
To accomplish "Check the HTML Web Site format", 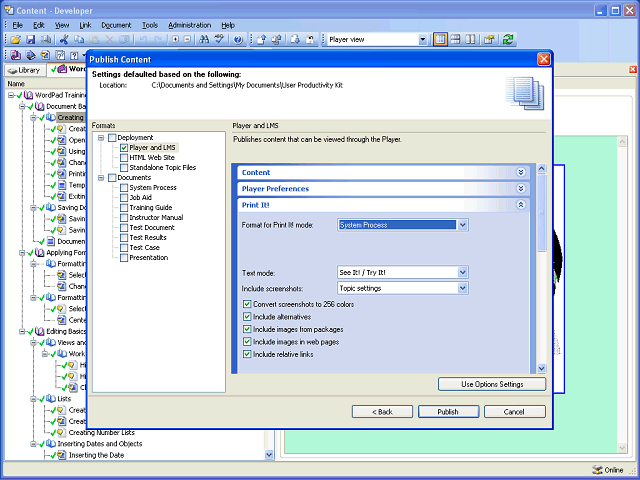I will point(124,158).
